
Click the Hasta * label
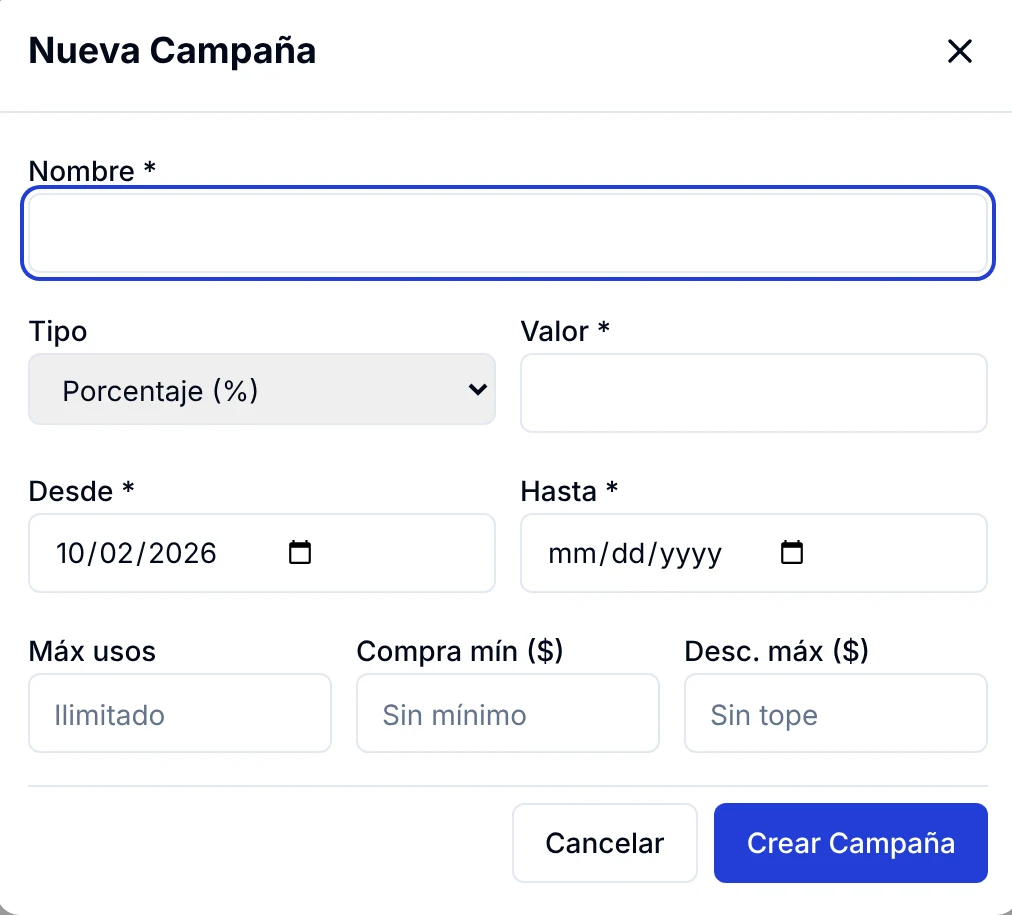tap(570, 491)
